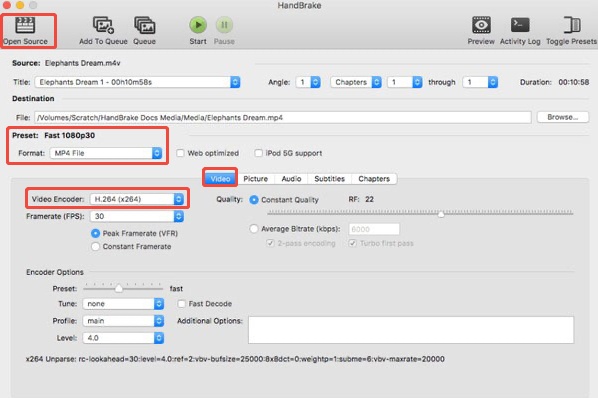Viewport: 598px width, 398px height.
Task: Open the Format MP4 File dropdown
Action: tap(106, 153)
